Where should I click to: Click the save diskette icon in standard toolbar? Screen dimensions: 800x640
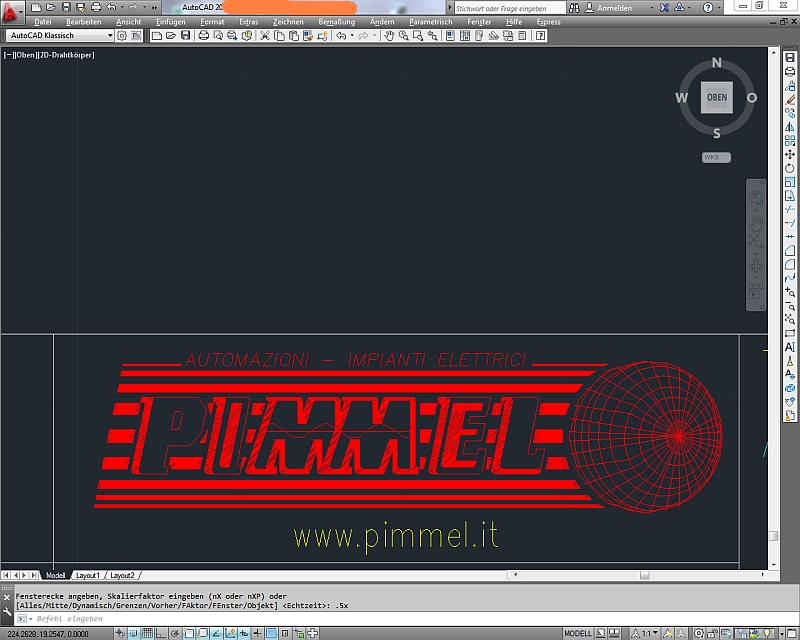(186, 36)
